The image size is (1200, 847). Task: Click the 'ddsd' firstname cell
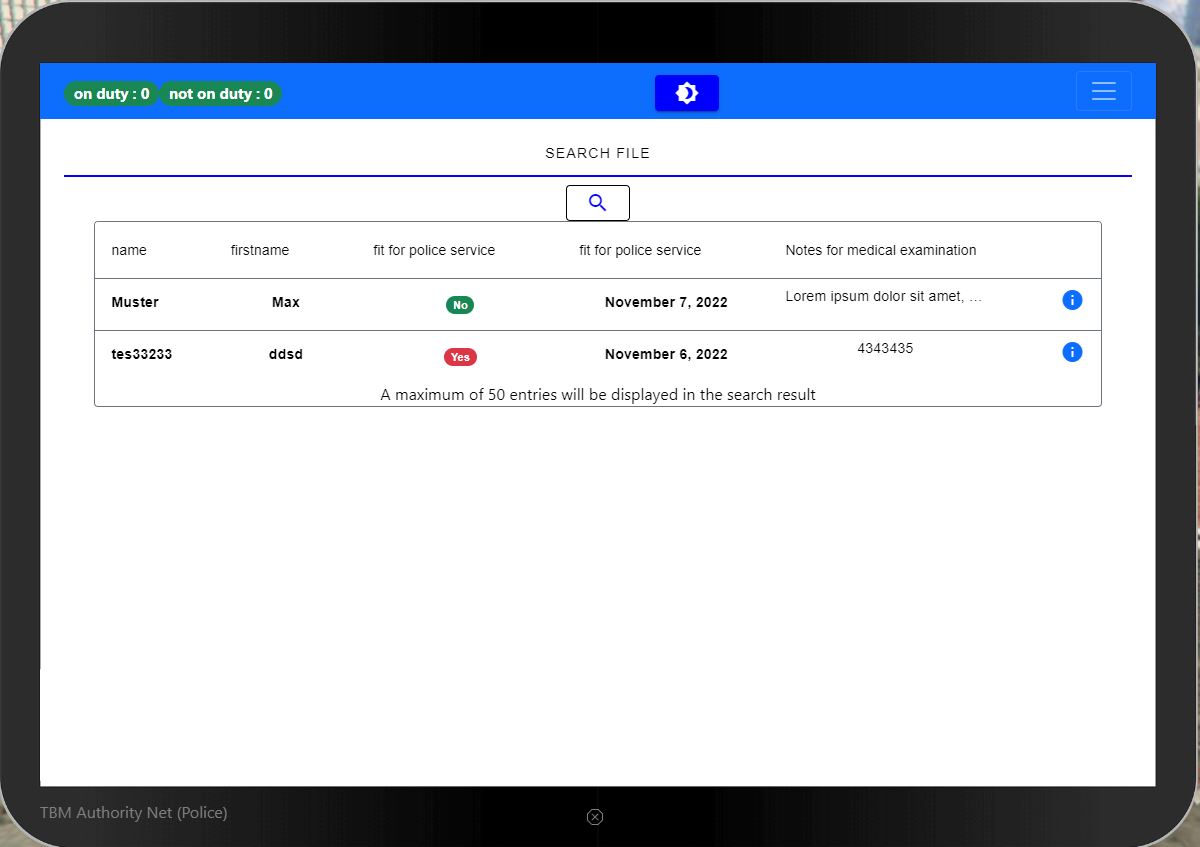(x=286, y=354)
